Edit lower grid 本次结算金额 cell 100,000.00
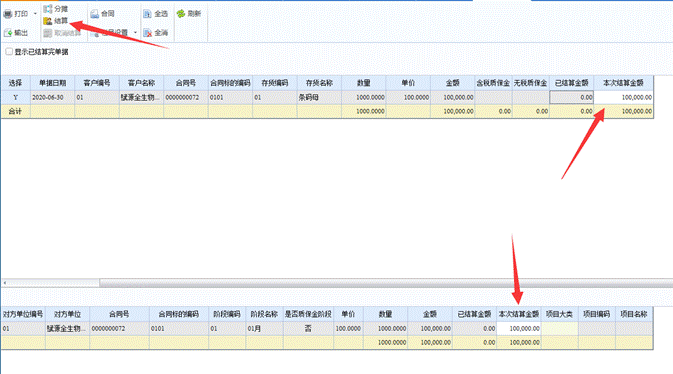The height and width of the screenshot is (374, 673). [x=519, y=328]
